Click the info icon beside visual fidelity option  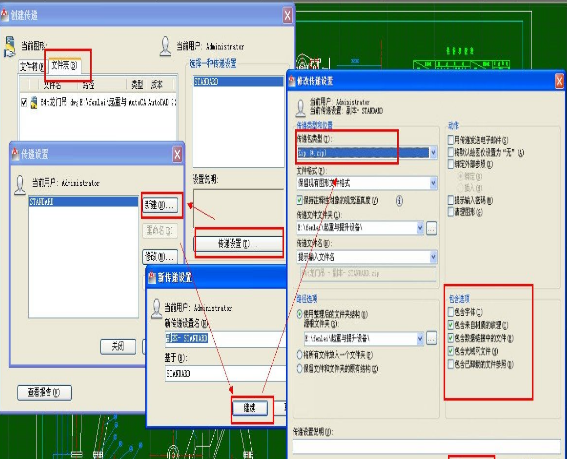[x=399, y=200]
